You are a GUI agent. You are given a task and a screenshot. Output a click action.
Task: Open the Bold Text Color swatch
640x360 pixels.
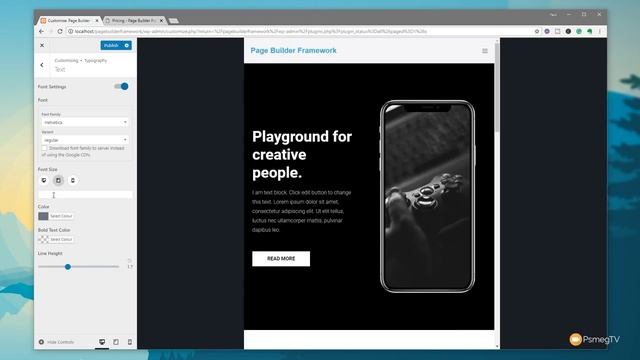43,240
